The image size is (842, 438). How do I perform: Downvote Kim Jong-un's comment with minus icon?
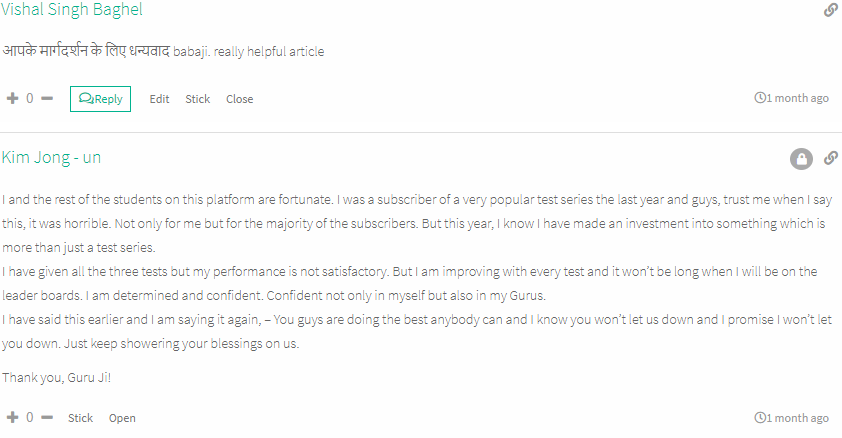[47, 417]
